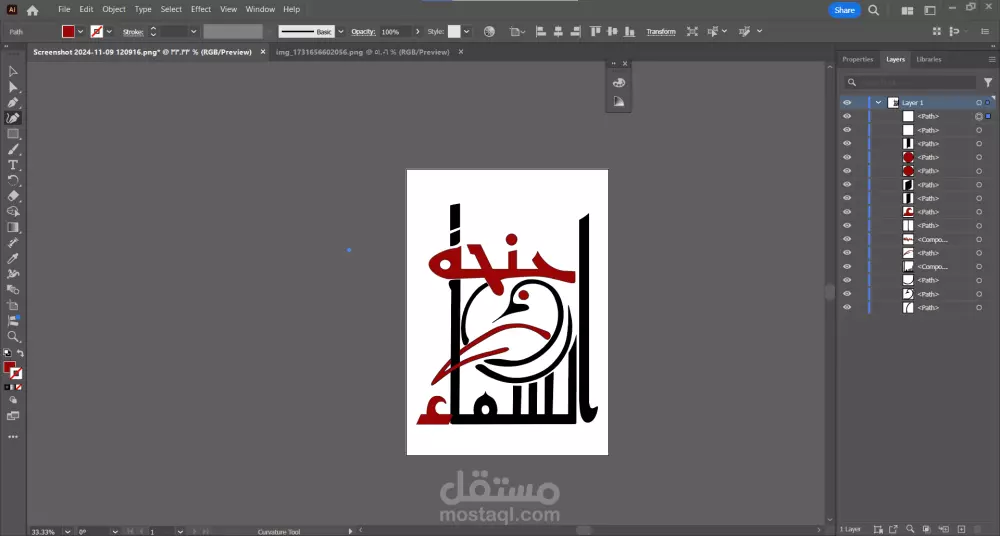Hide Layer 1 using its eye icon
Screen dimensions: 1000x536
[x=847, y=103]
